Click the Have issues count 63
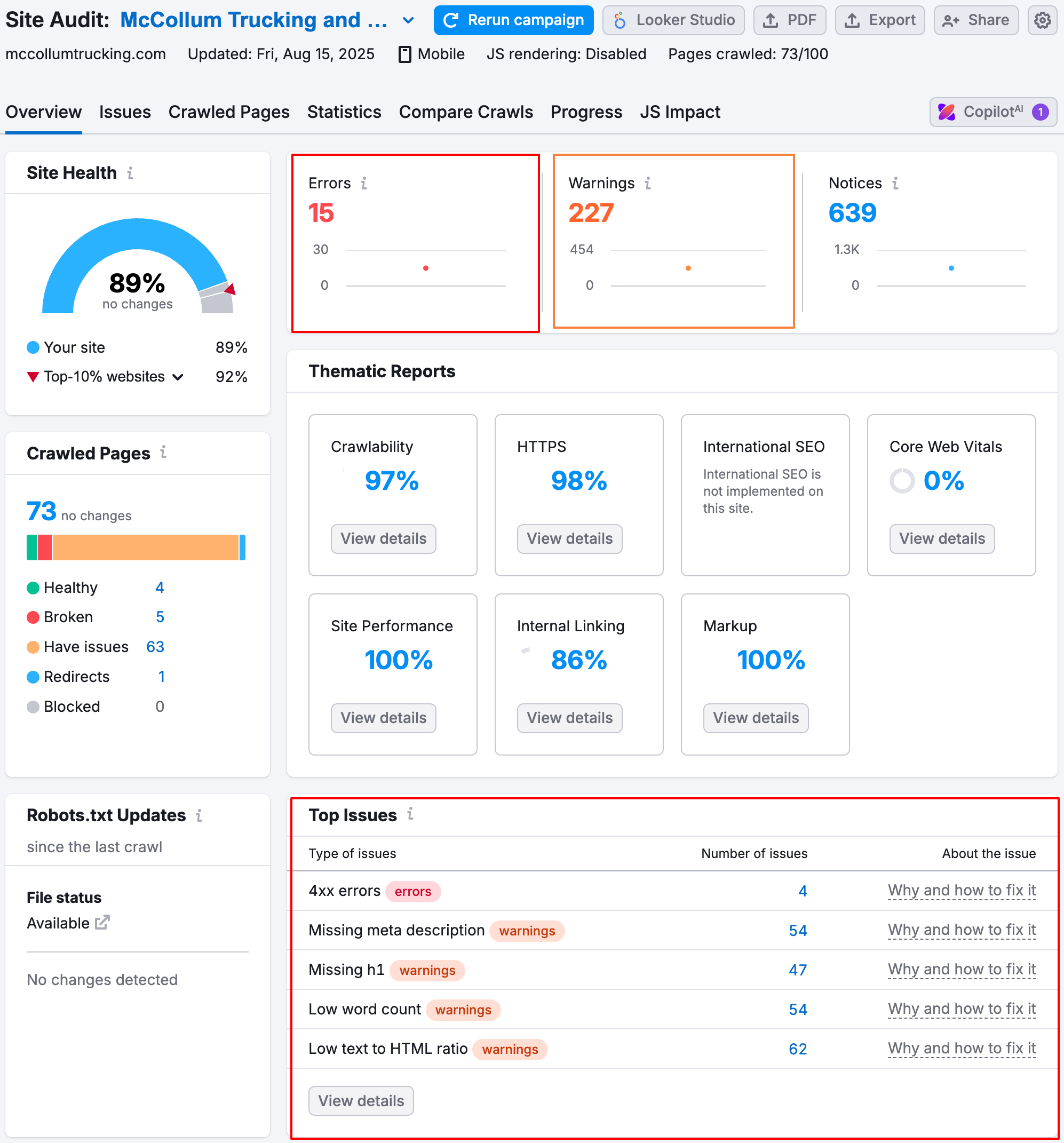Screen dimensions: 1064x1143 coord(155,647)
